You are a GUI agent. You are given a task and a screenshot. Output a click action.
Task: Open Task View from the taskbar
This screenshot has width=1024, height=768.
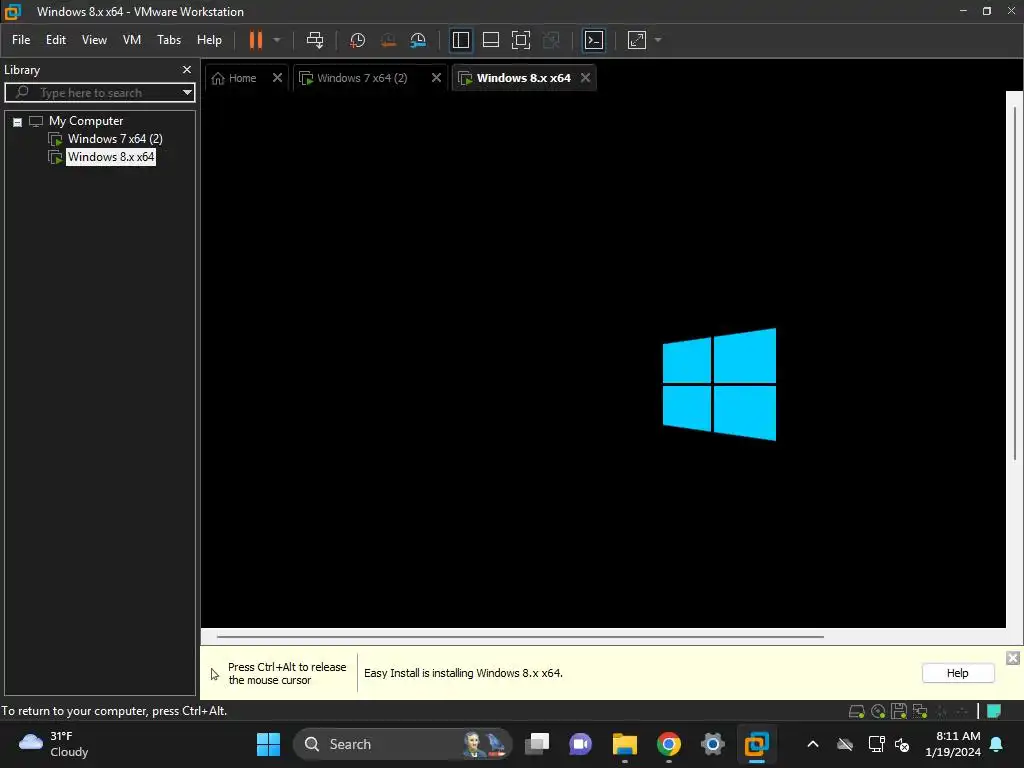pos(537,744)
